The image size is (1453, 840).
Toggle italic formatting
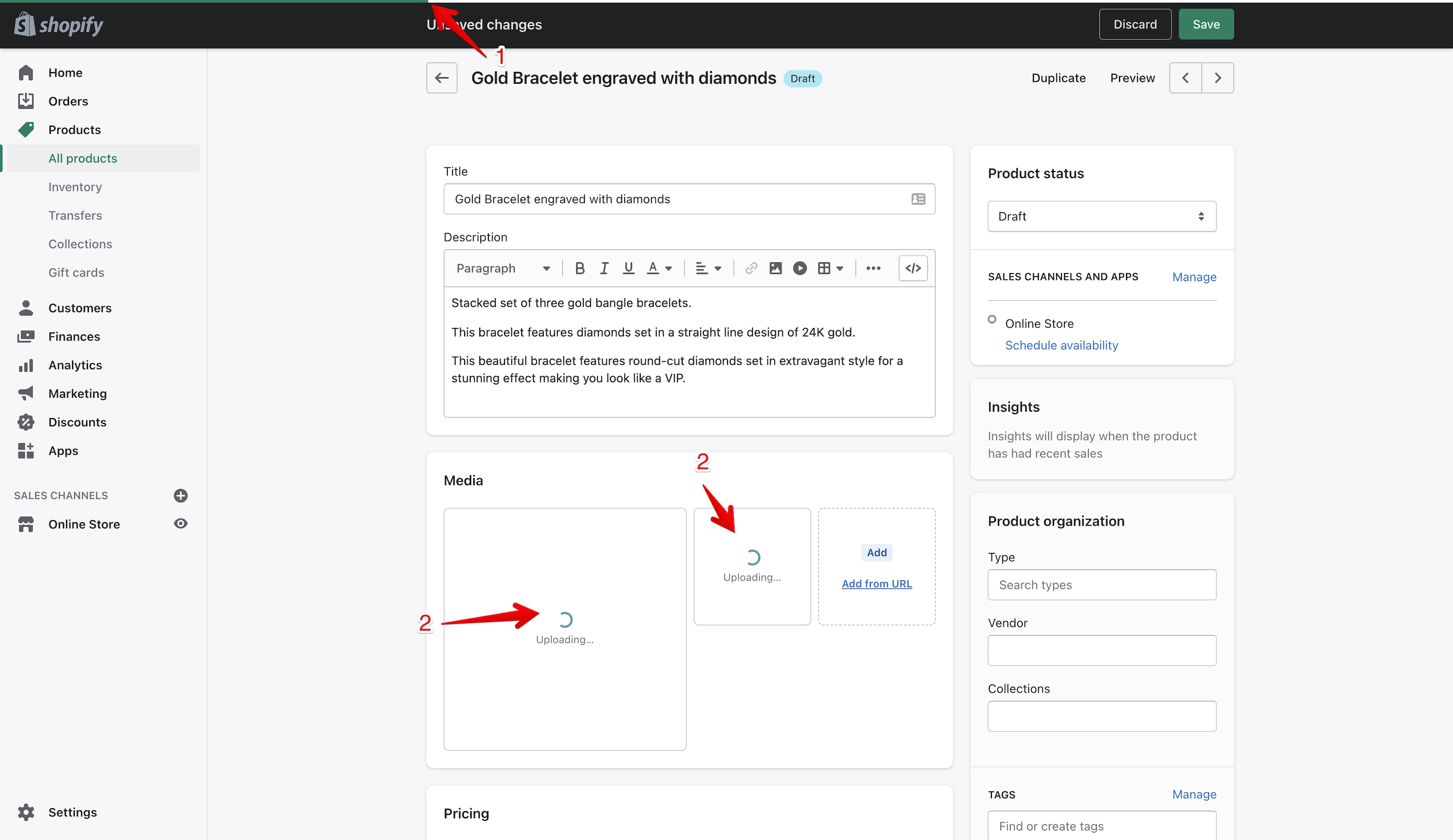(x=604, y=268)
